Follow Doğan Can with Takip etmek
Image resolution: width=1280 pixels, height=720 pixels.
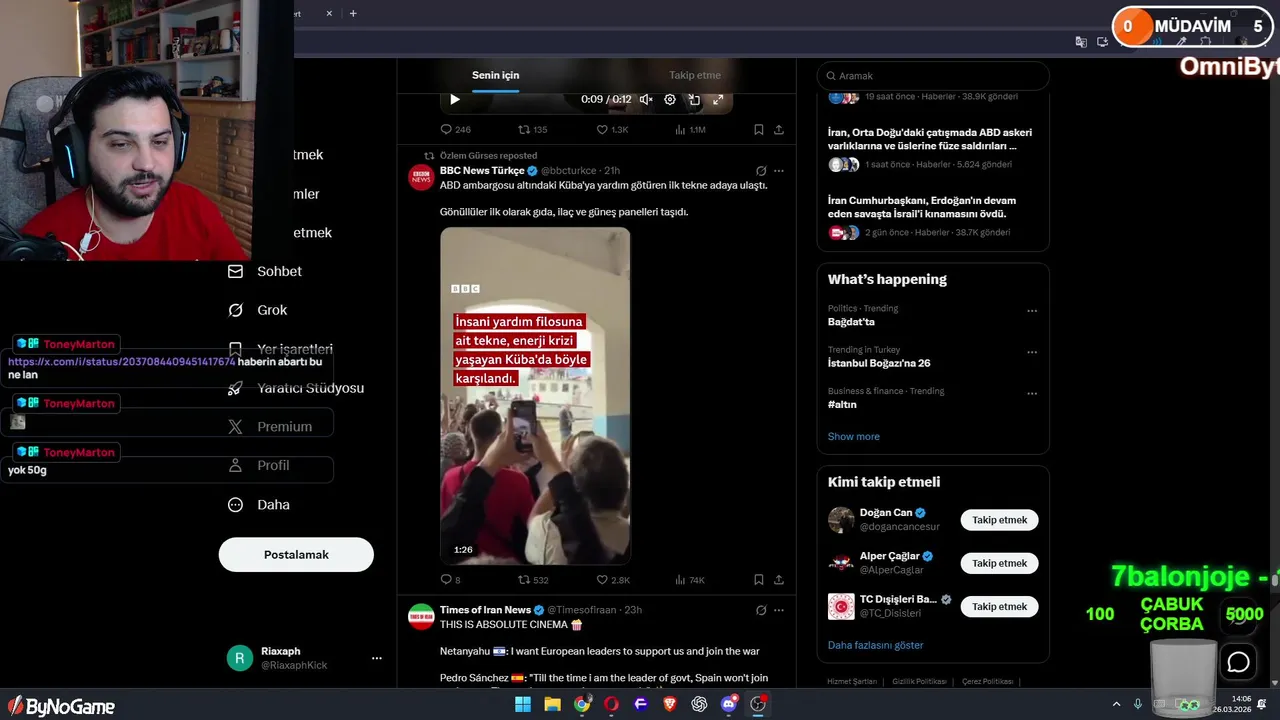pos(1000,520)
